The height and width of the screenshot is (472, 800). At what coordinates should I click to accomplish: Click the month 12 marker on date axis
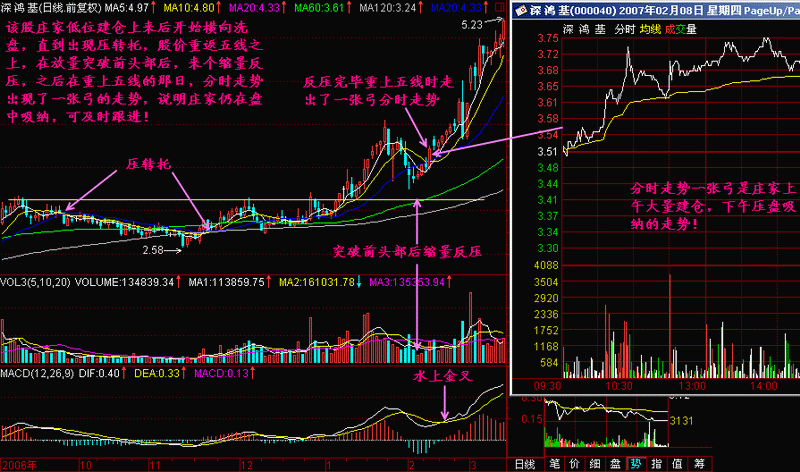pos(247,465)
